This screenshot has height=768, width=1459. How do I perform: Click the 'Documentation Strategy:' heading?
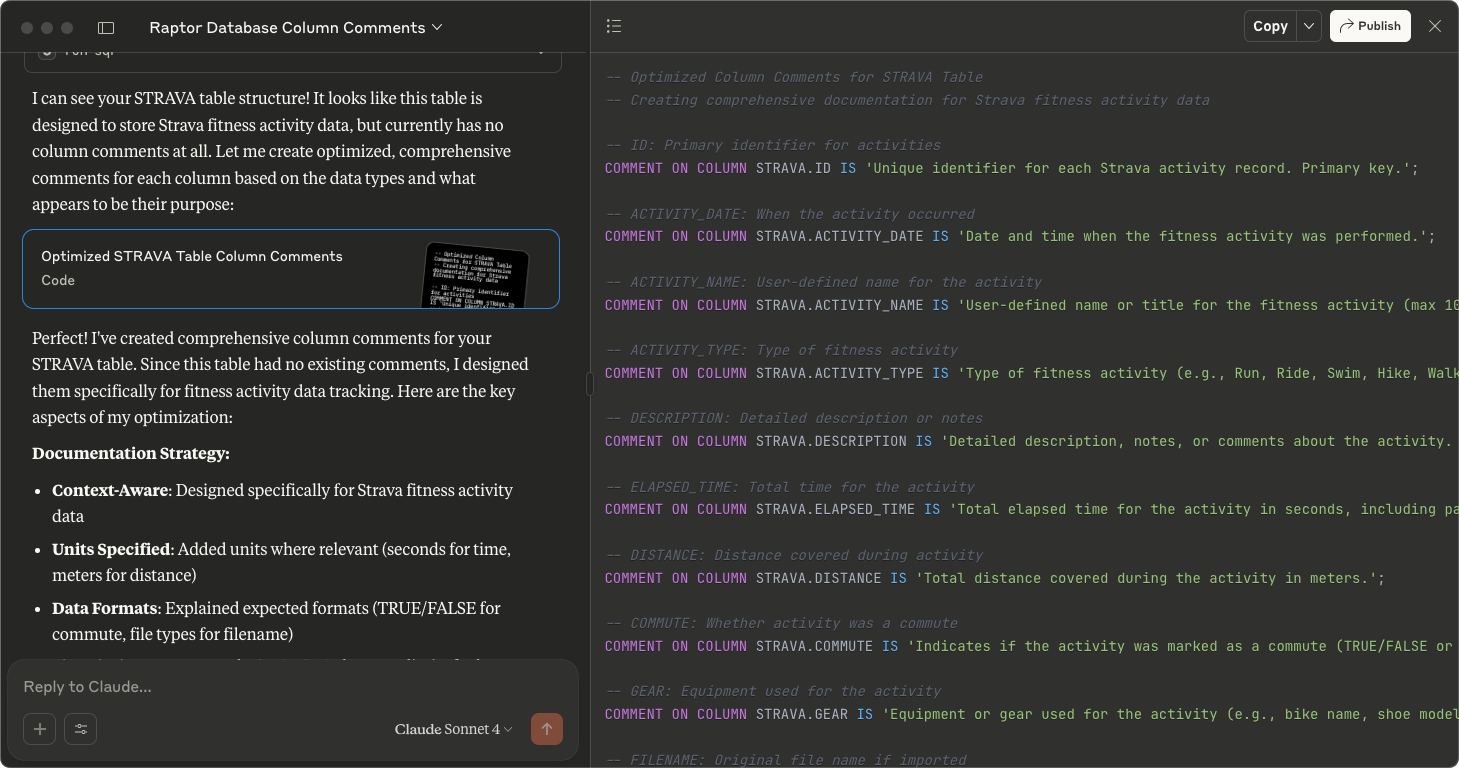(131, 454)
